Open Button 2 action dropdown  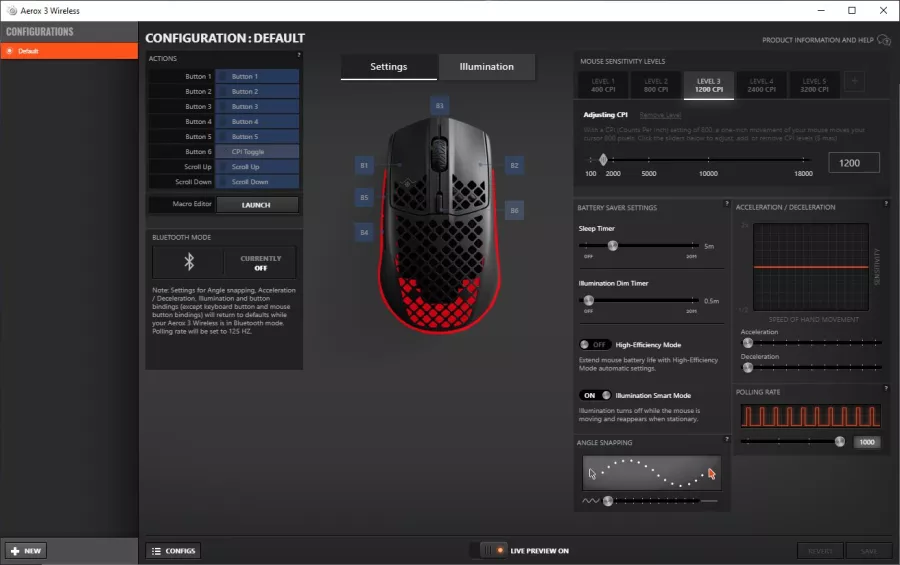257,91
